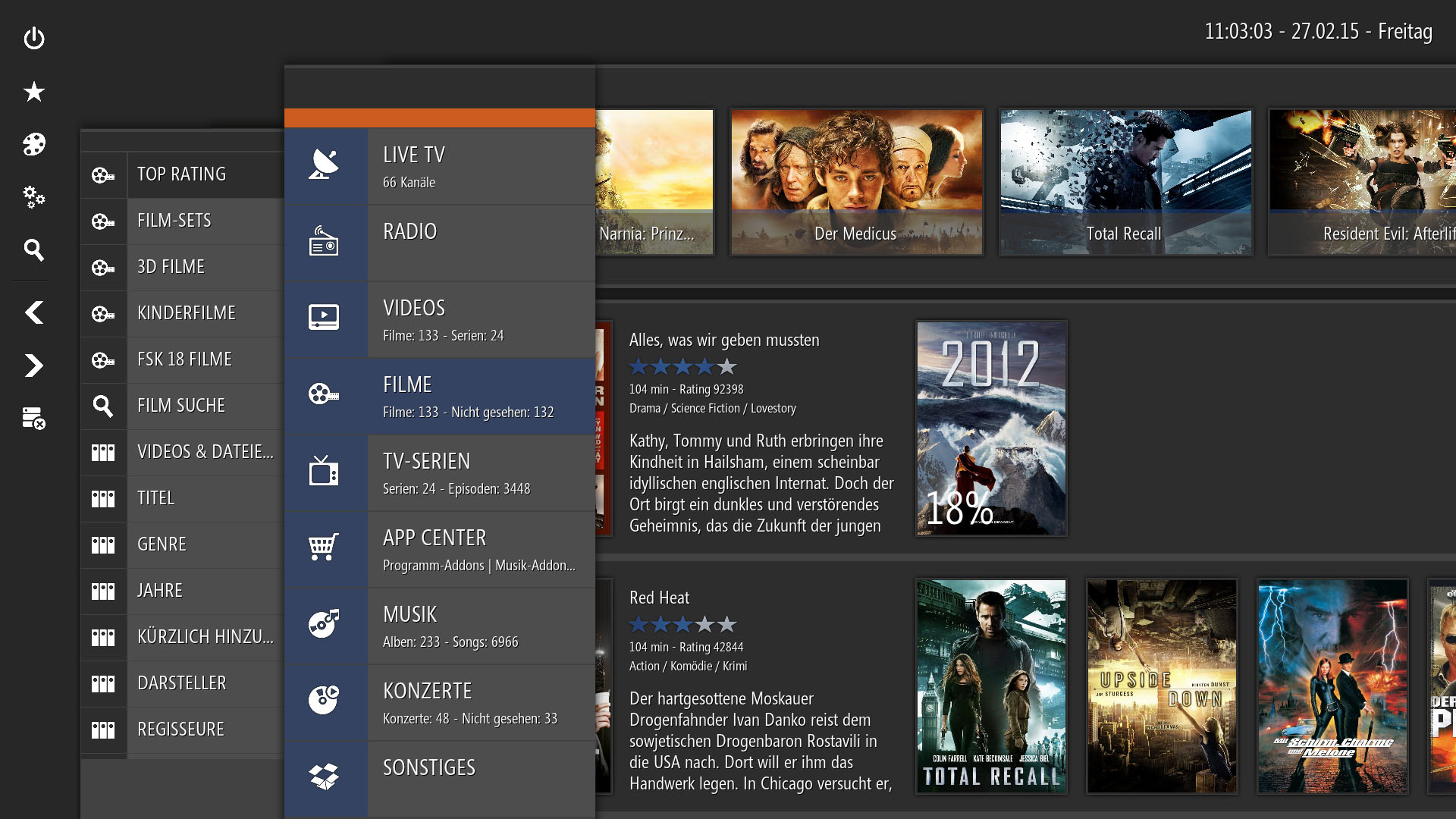The height and width of the screenshot is (819, 1456).
Task: Select TOP RATING submenu item
Action: pos(182,174)
